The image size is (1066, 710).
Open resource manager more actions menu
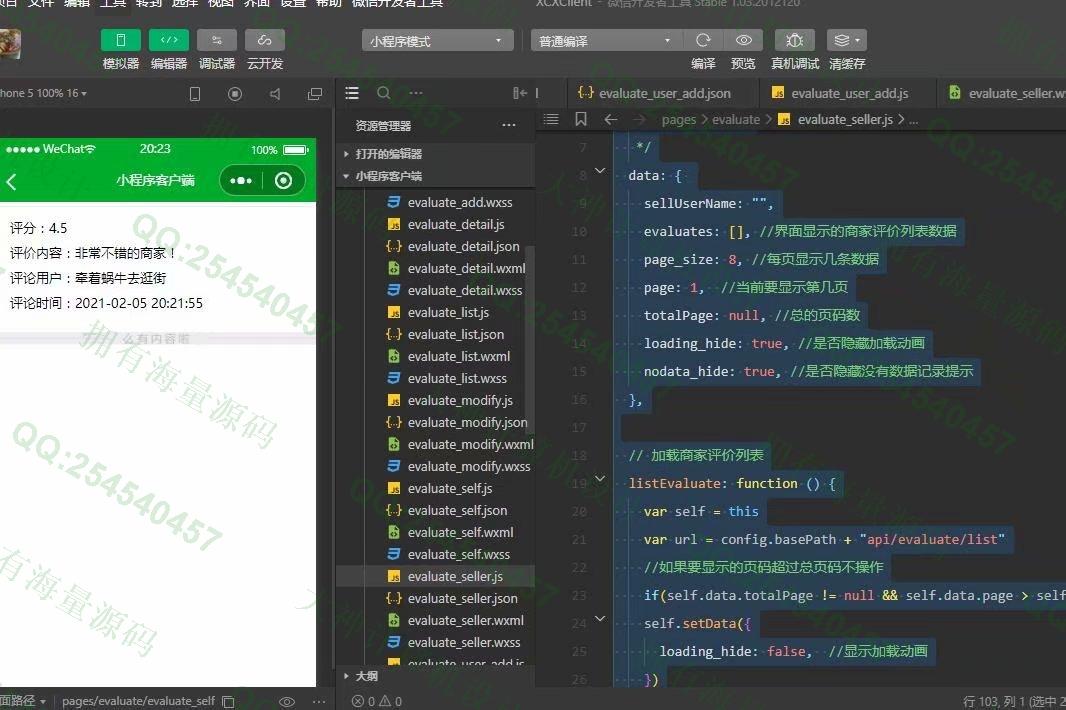(509, 125)
